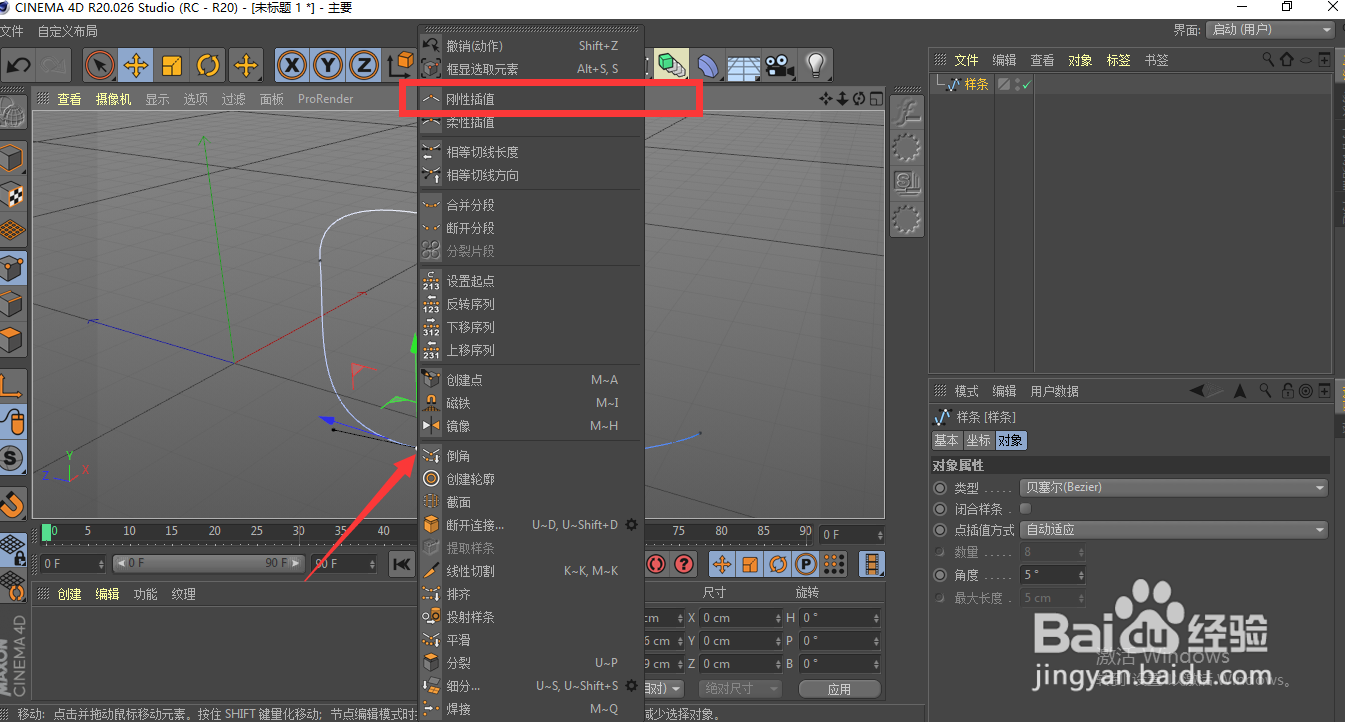Click the viewport maximize toggle icon
The width and height of the screenshot is (1345, 722).
[876, 99]
